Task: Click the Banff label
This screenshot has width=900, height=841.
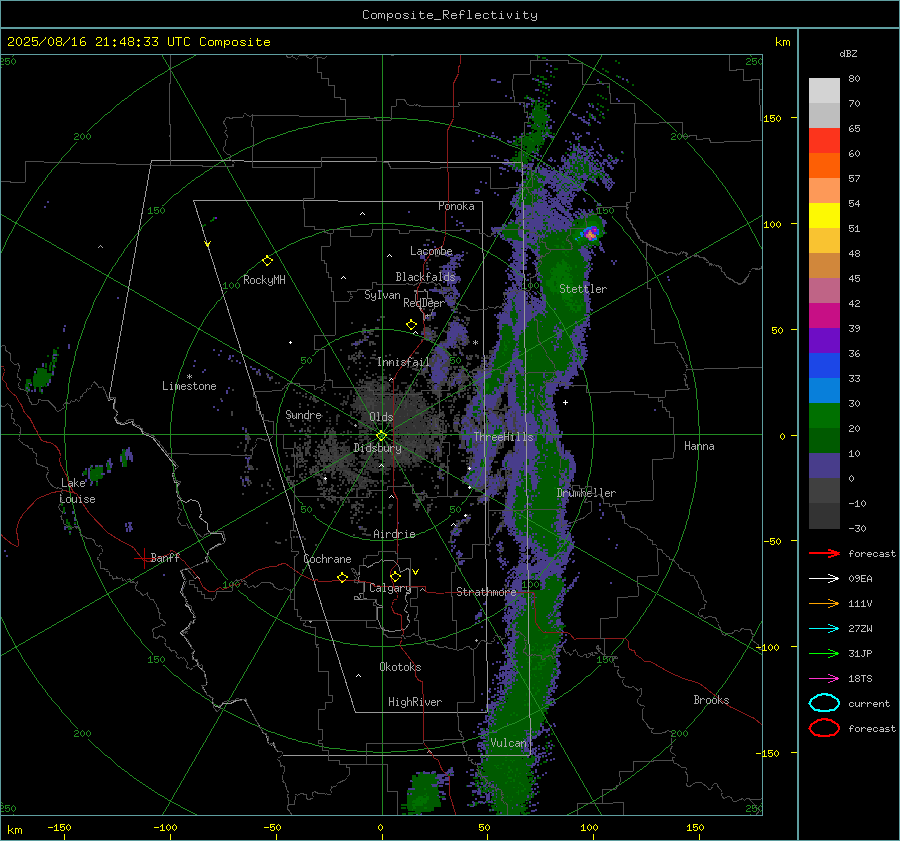Action: click(x=165, y=557)
